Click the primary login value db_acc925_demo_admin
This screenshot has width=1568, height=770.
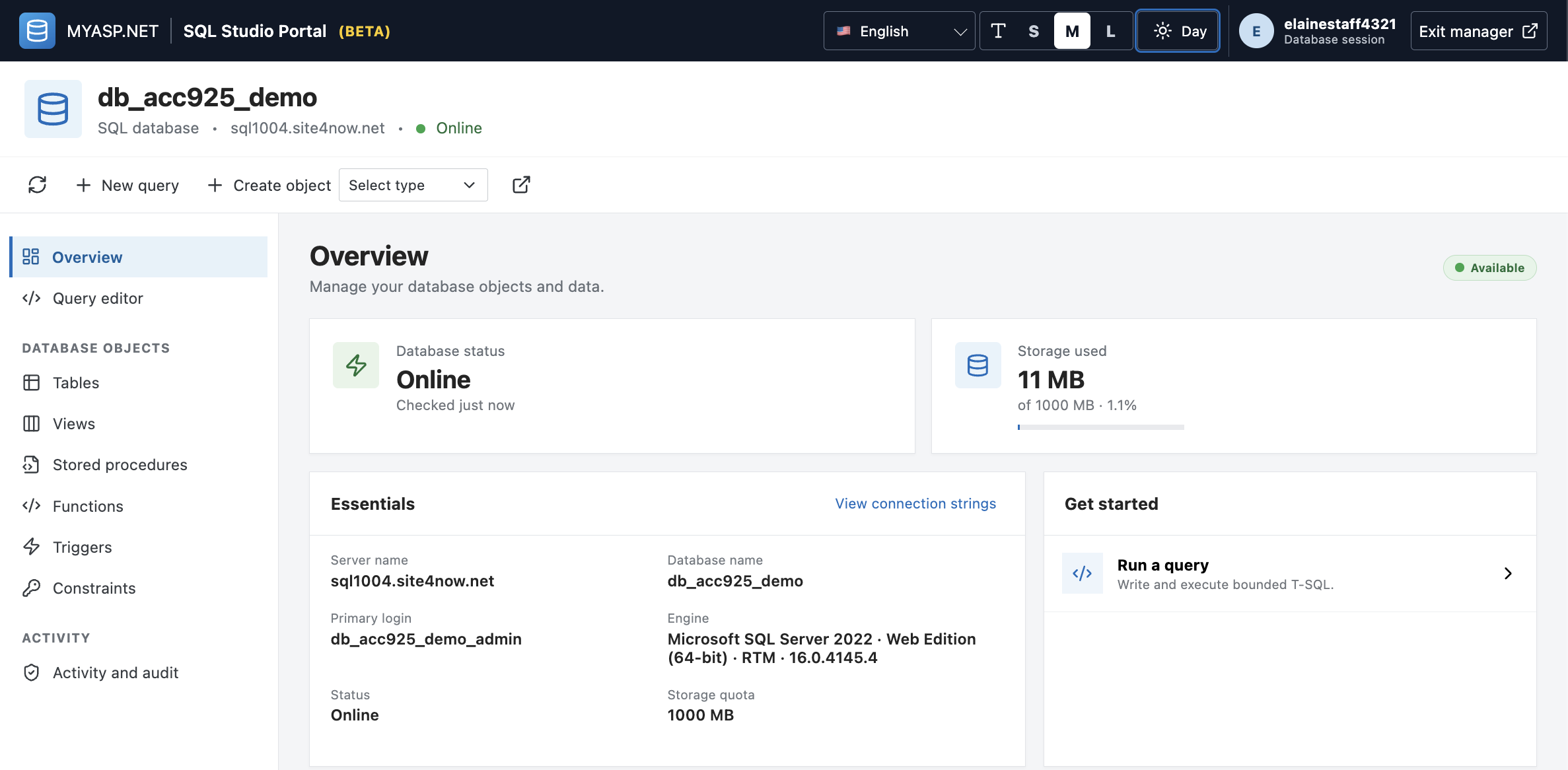pos(426,639)
